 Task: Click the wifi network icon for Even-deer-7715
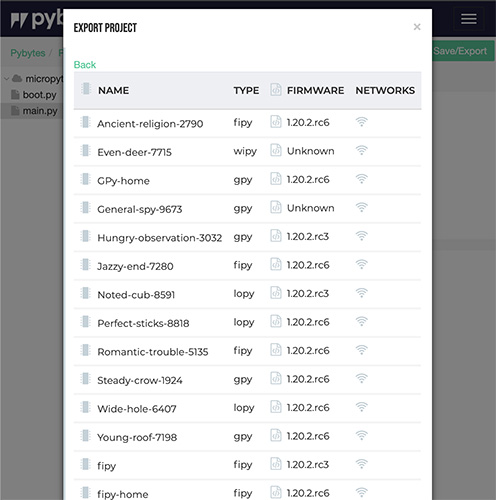[x=362, y=150]
